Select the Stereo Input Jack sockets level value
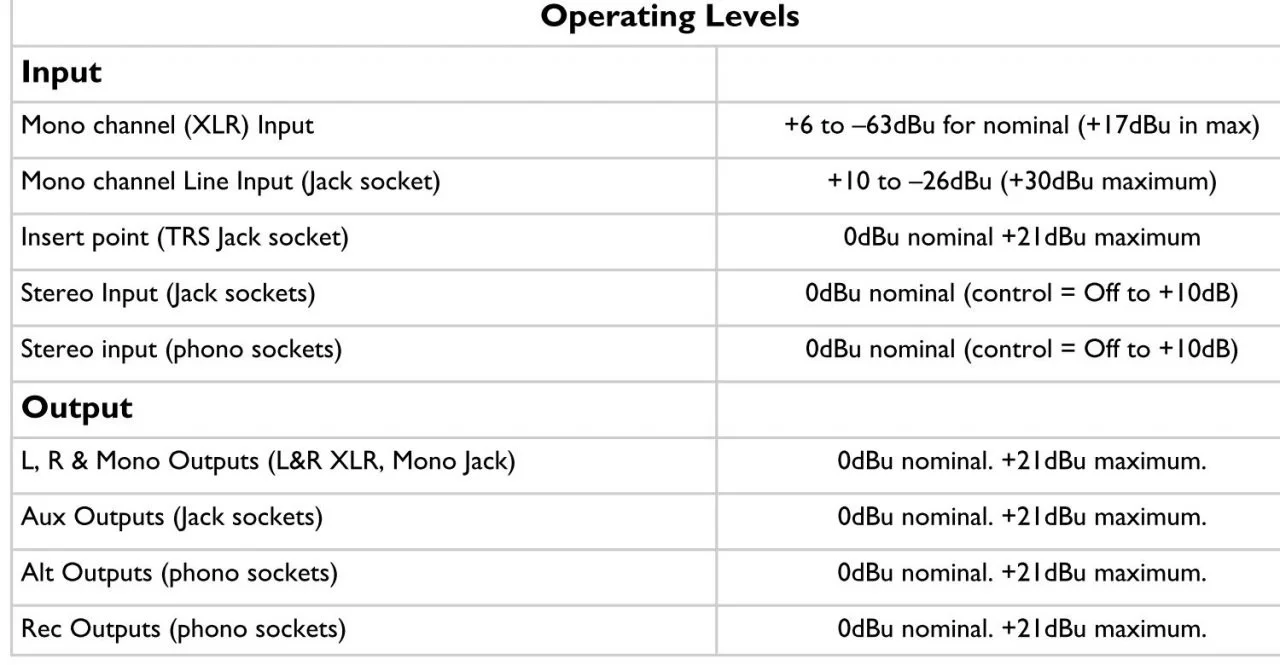 pos(1021,294)
